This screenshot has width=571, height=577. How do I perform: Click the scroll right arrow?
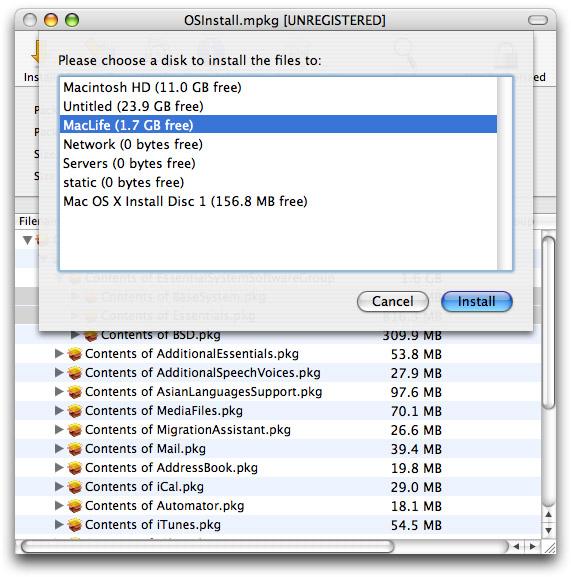[532, 546]
